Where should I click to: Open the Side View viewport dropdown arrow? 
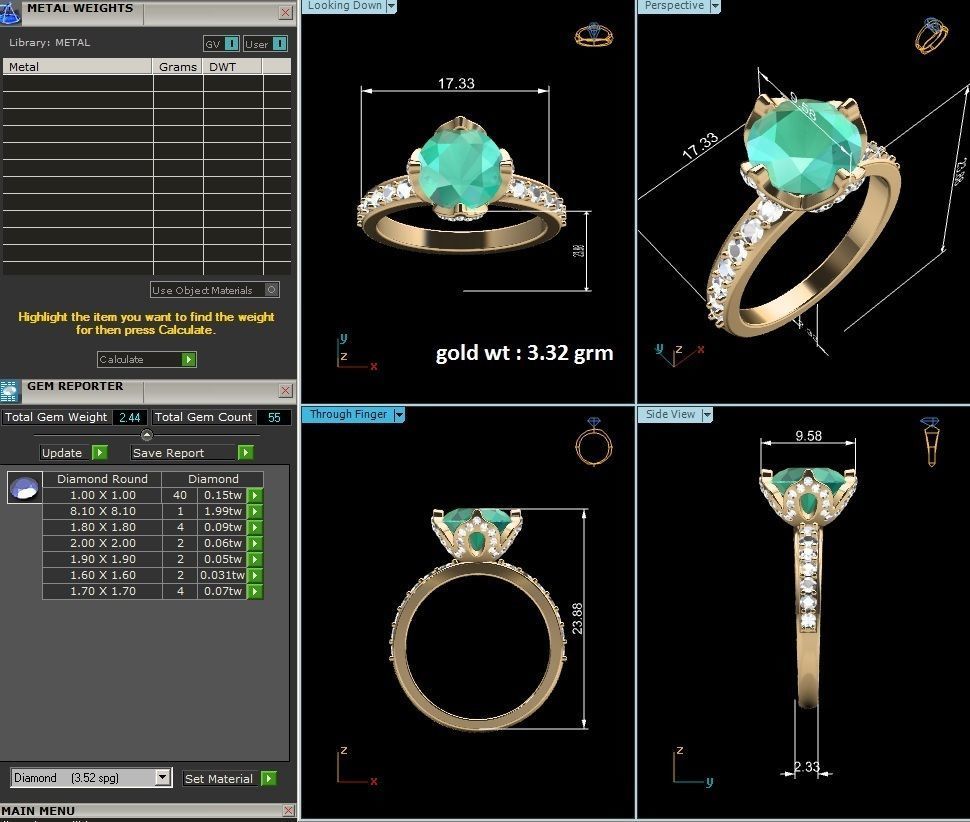(707, 414)
